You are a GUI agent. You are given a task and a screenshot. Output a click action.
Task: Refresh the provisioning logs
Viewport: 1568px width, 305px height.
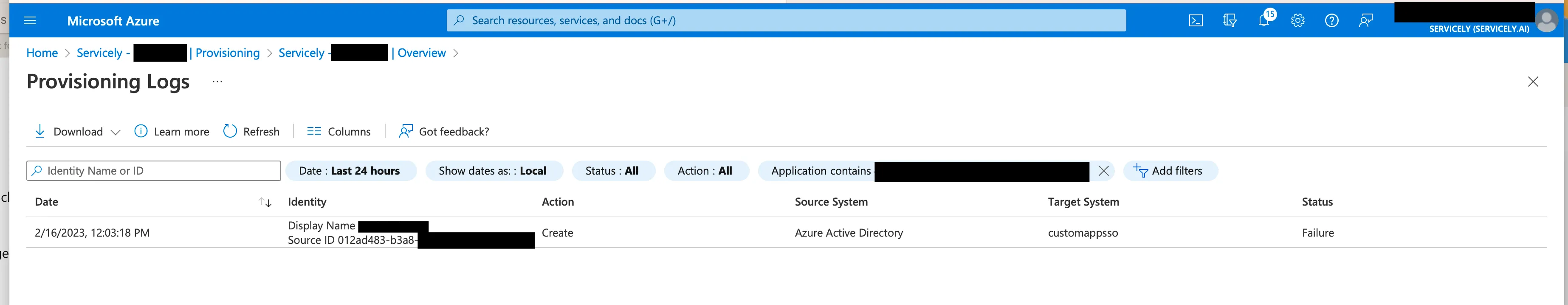tap(251, 132)
